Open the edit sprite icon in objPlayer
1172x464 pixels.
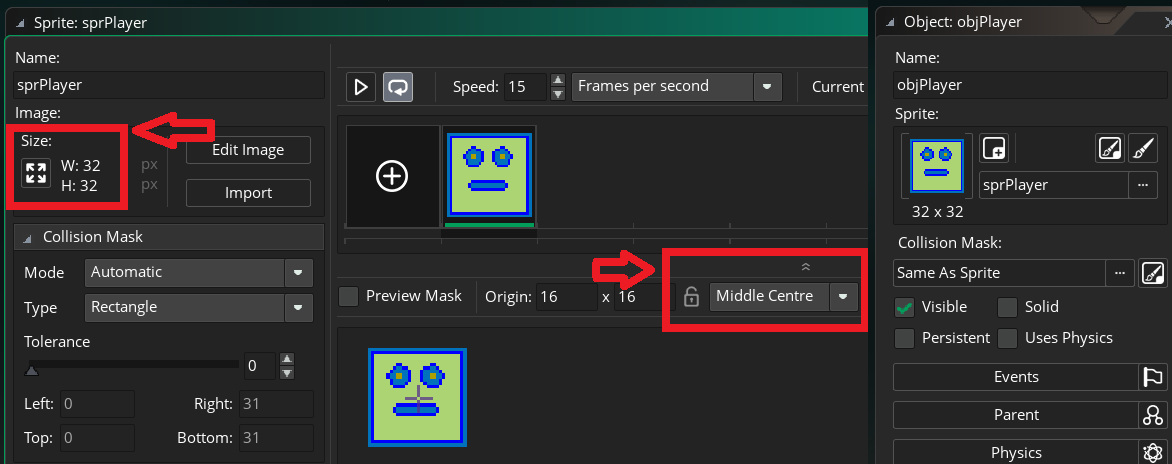[x=1110, y=149]
